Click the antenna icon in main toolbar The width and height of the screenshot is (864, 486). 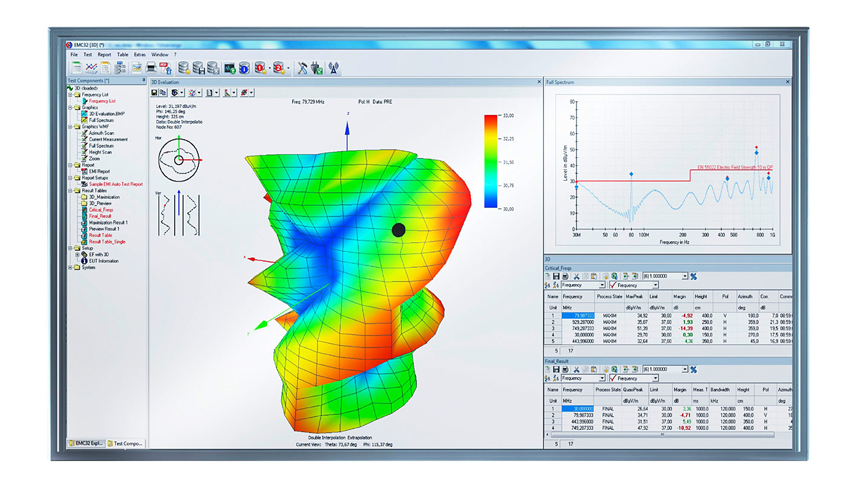pos(334,68)
